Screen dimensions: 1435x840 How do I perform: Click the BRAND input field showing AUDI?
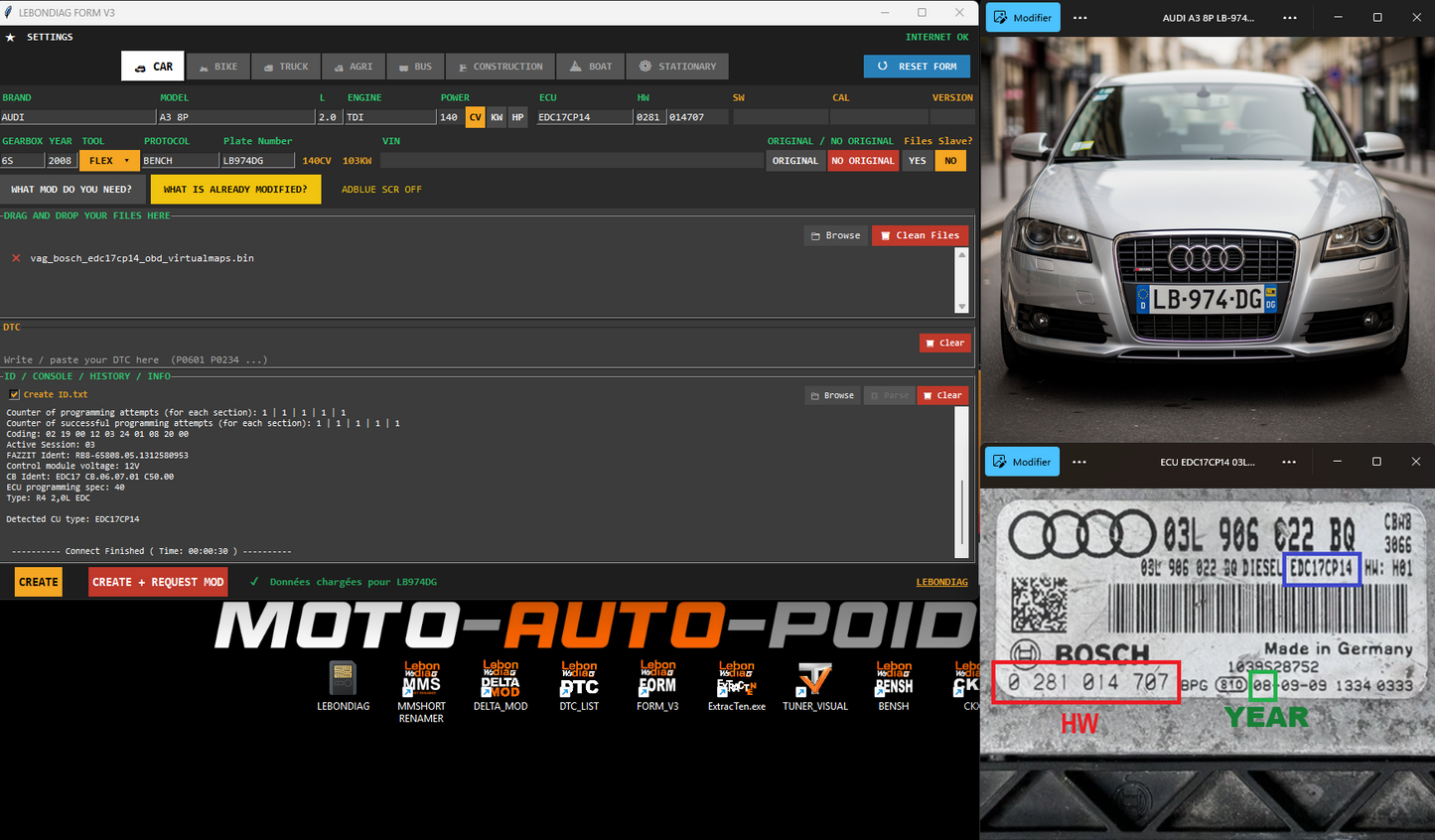click(77, 117)
